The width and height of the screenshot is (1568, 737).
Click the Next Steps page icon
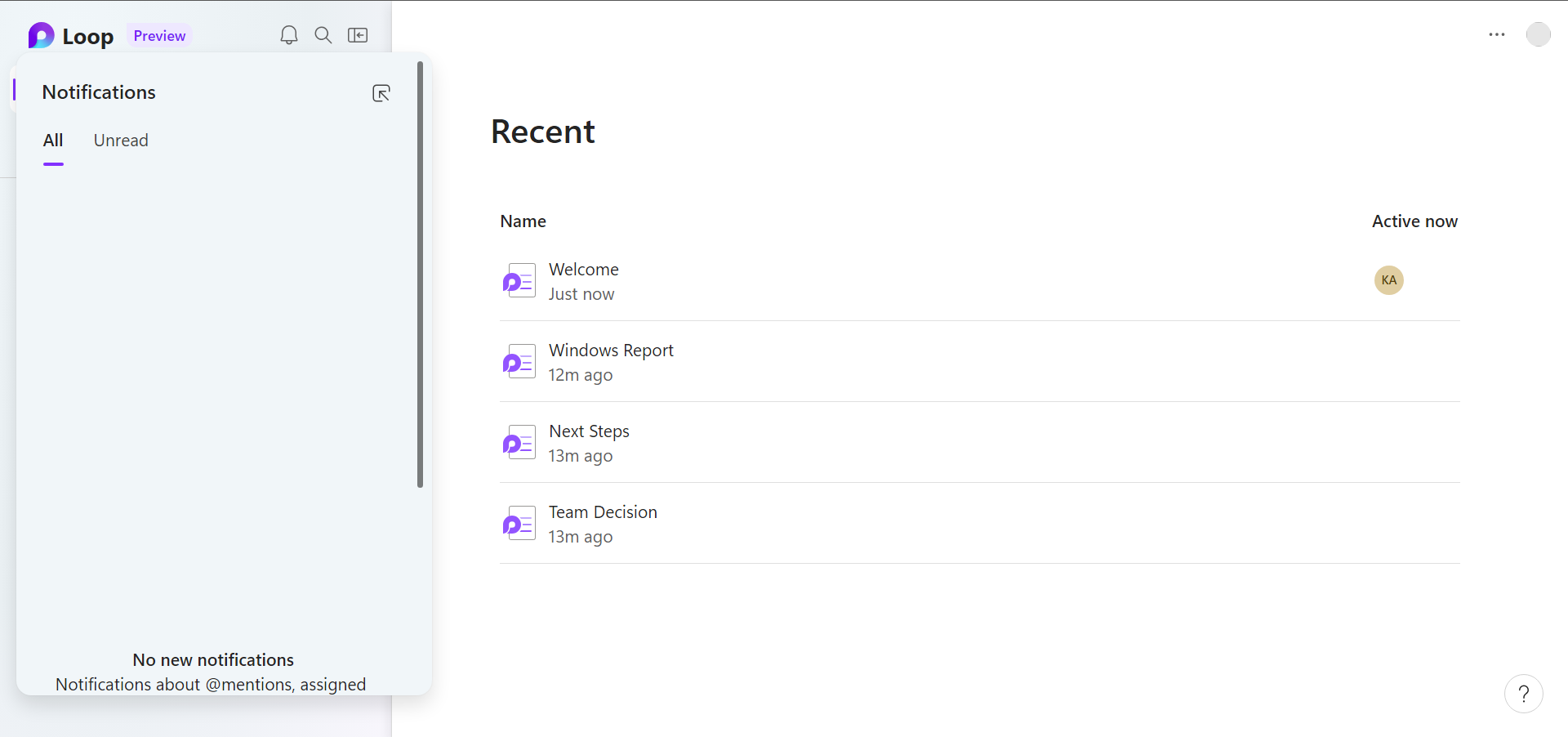coord(519,442)
